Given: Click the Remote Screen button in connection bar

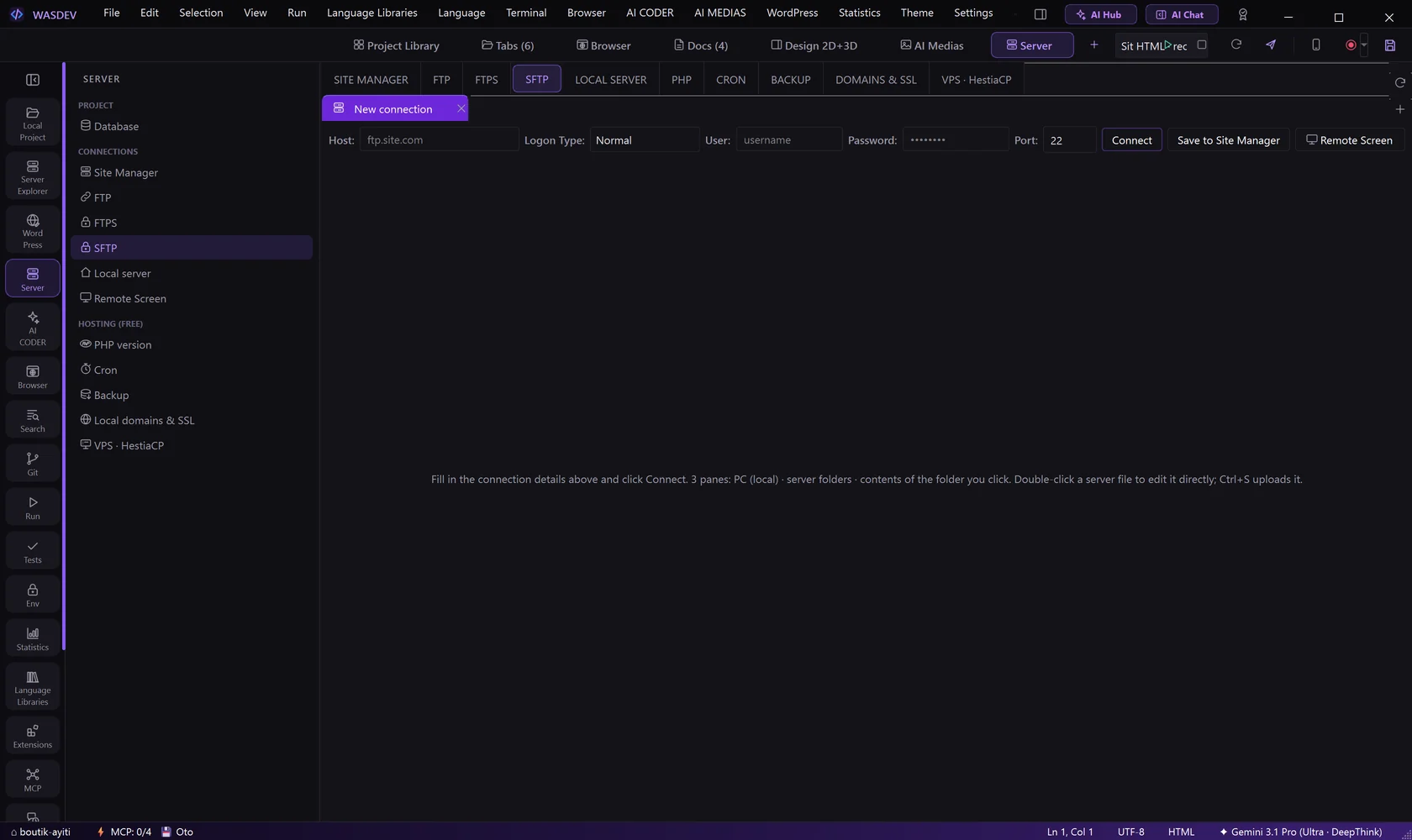Looking at the screenshot, I should (1350, 140).
